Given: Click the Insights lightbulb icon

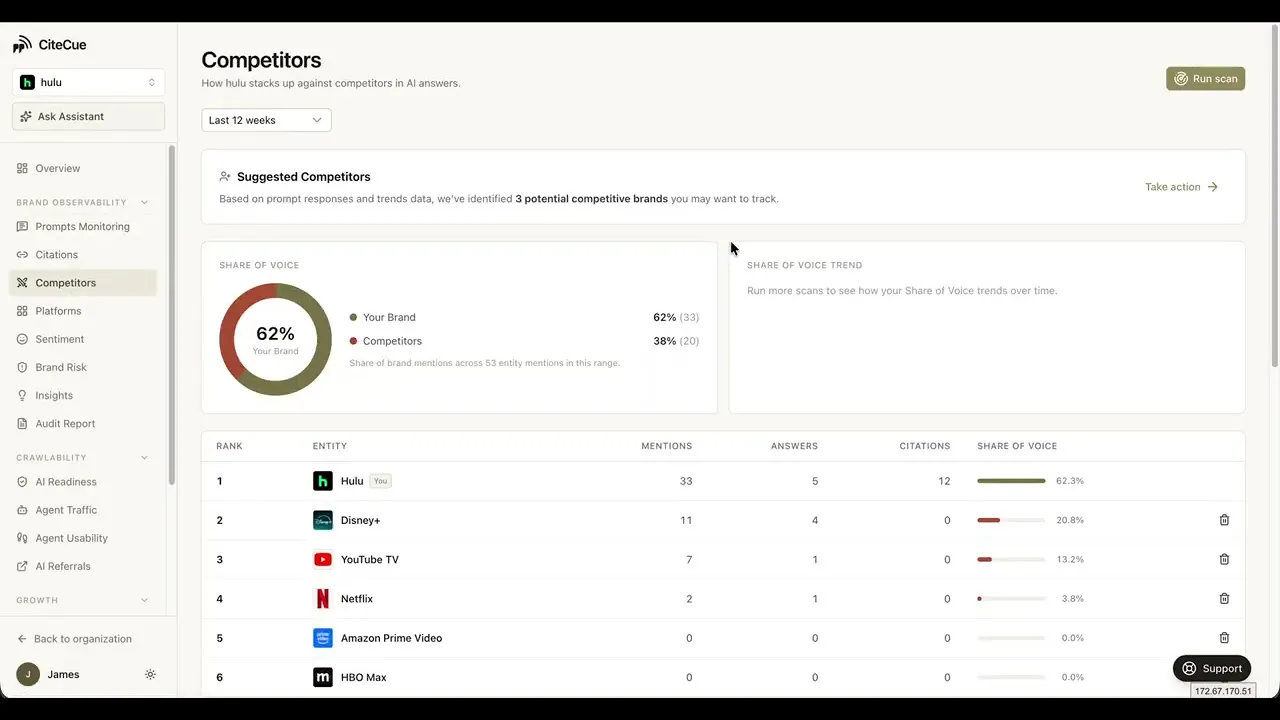Looking at the screenshot, I should [x=23, y=395].
